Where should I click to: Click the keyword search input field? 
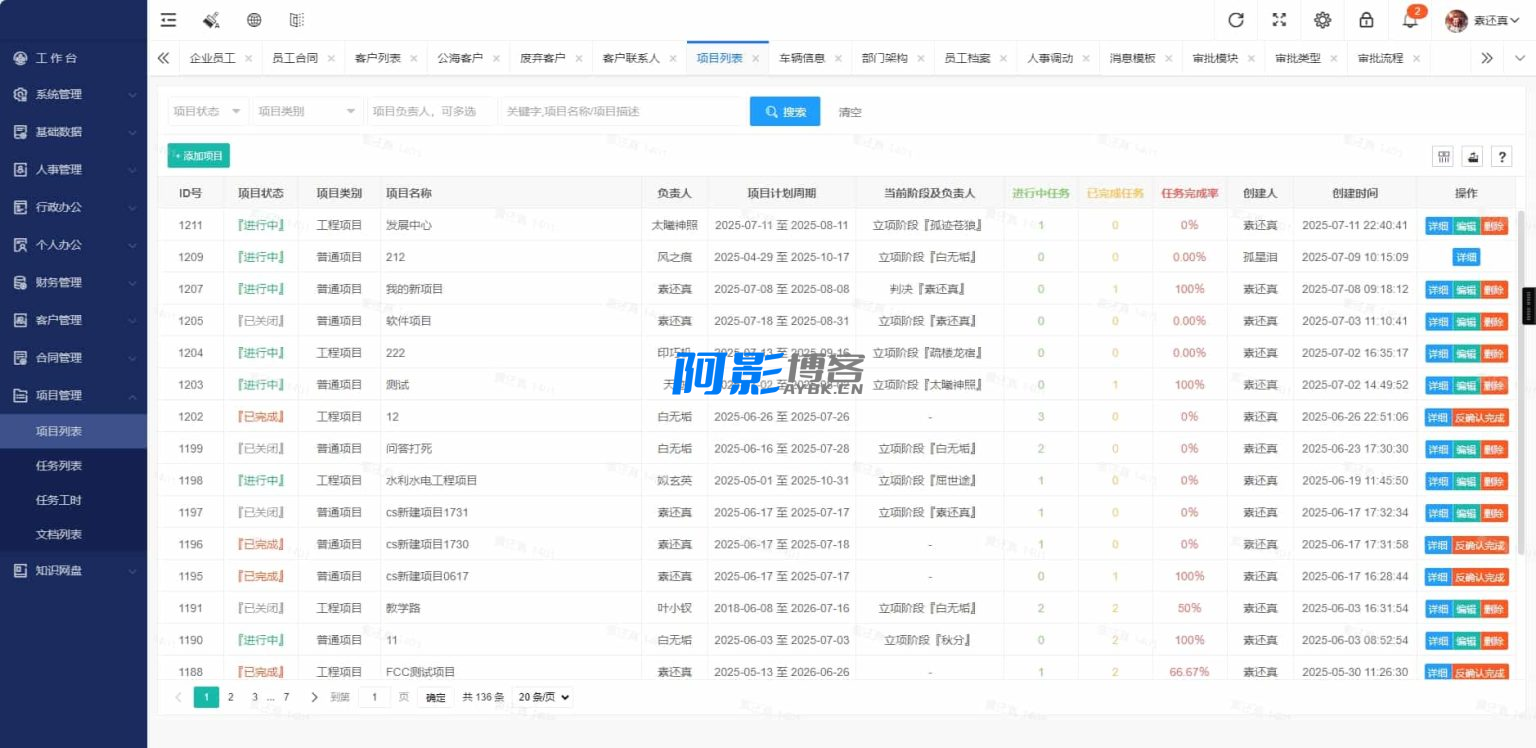pyautogui.click(x=623, y=112)
